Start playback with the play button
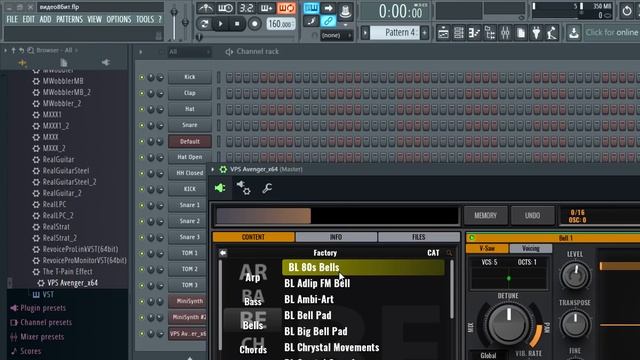640x360 pixels. [x=220, y=24]
